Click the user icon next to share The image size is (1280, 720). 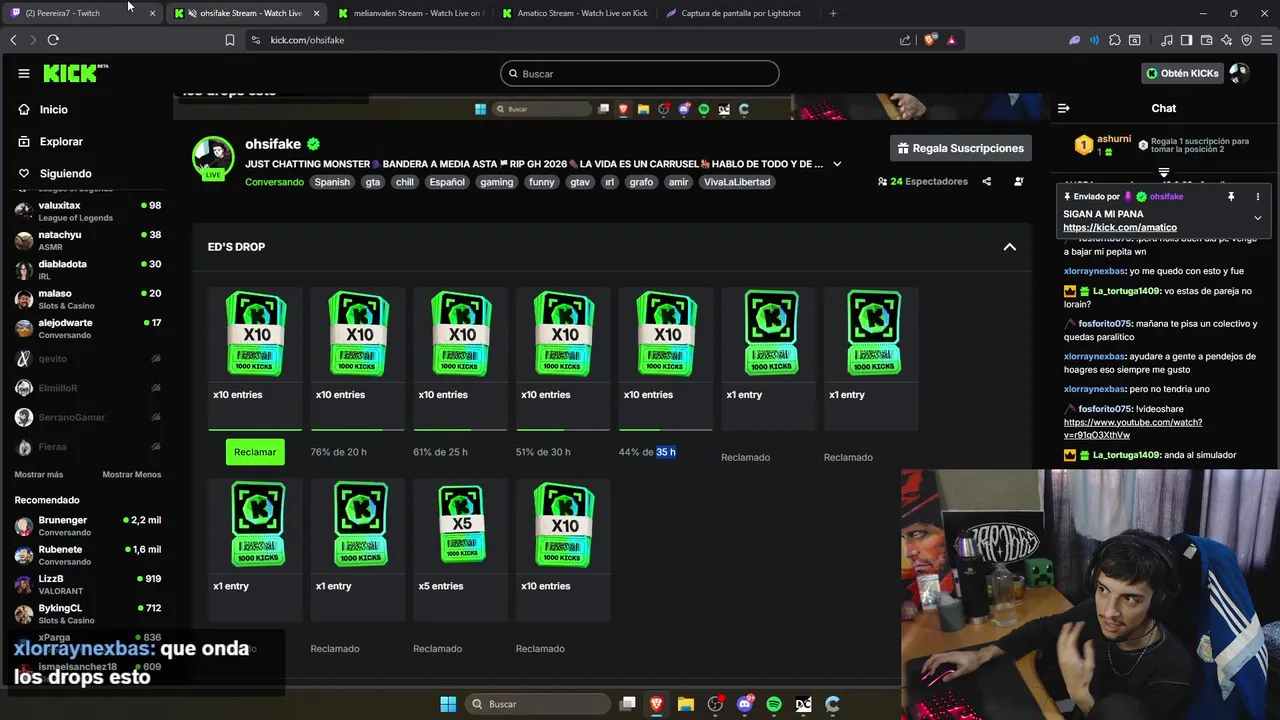click(1019, 182)
